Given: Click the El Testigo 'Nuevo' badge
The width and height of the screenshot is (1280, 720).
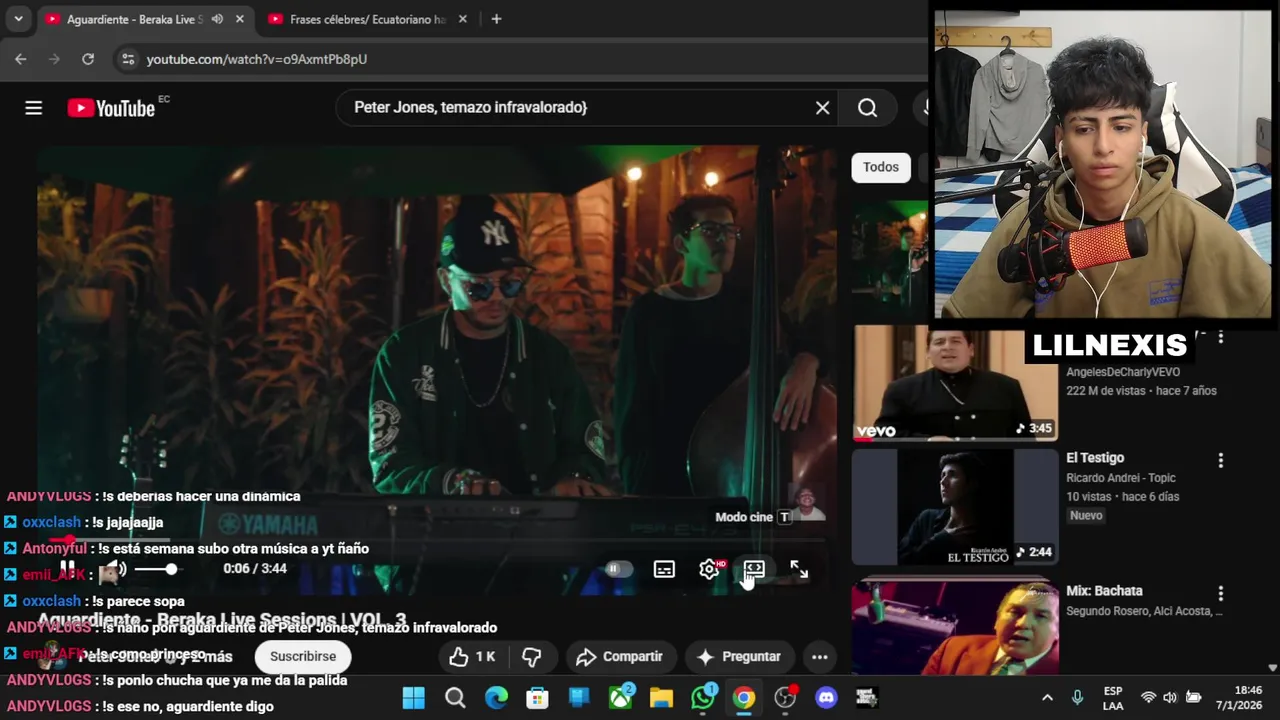Looking at the screenshot, I should pyautogui.click(x=1086, y=516).
